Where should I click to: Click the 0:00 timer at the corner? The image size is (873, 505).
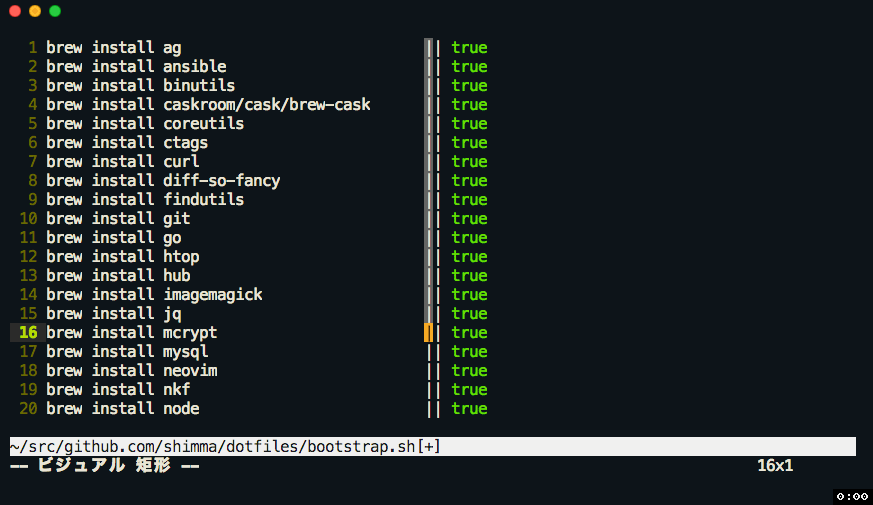[x=852, y=497]
